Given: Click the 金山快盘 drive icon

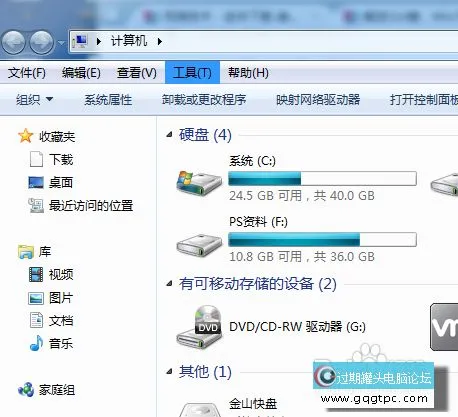Looking at the screenshot, I should point(200,410).
